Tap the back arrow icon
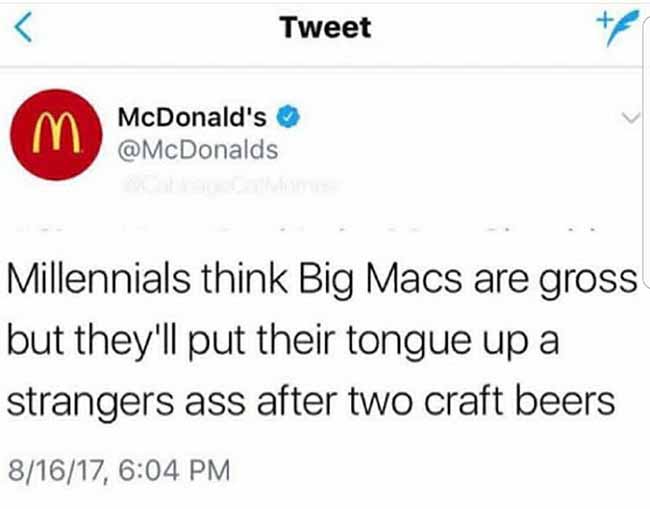This screenshot has width=650, height=509. [23, 27]
